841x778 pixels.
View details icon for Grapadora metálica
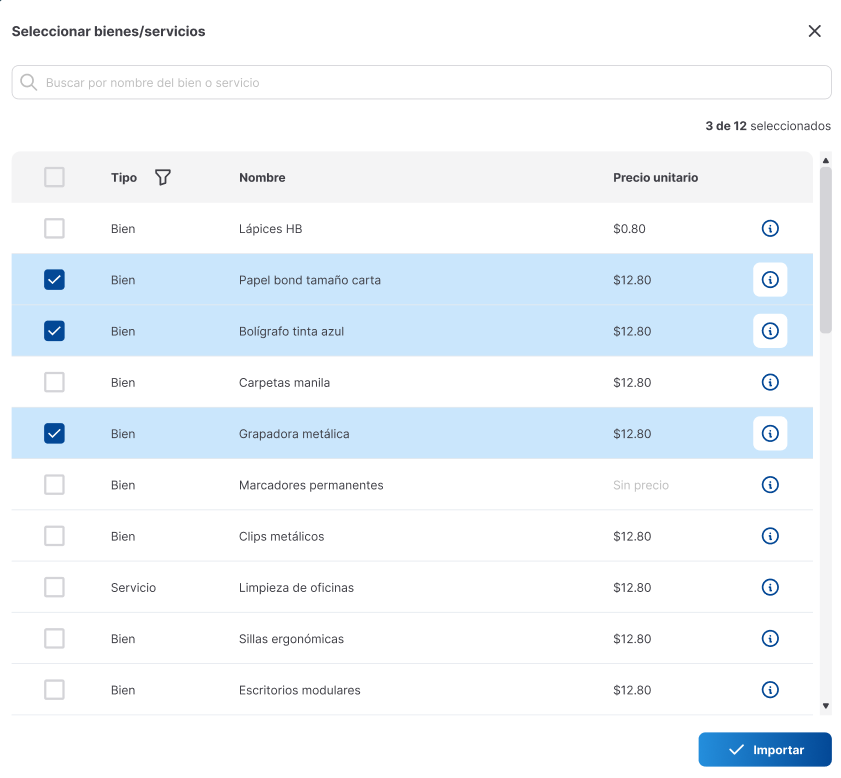click(x=770, y=433)
